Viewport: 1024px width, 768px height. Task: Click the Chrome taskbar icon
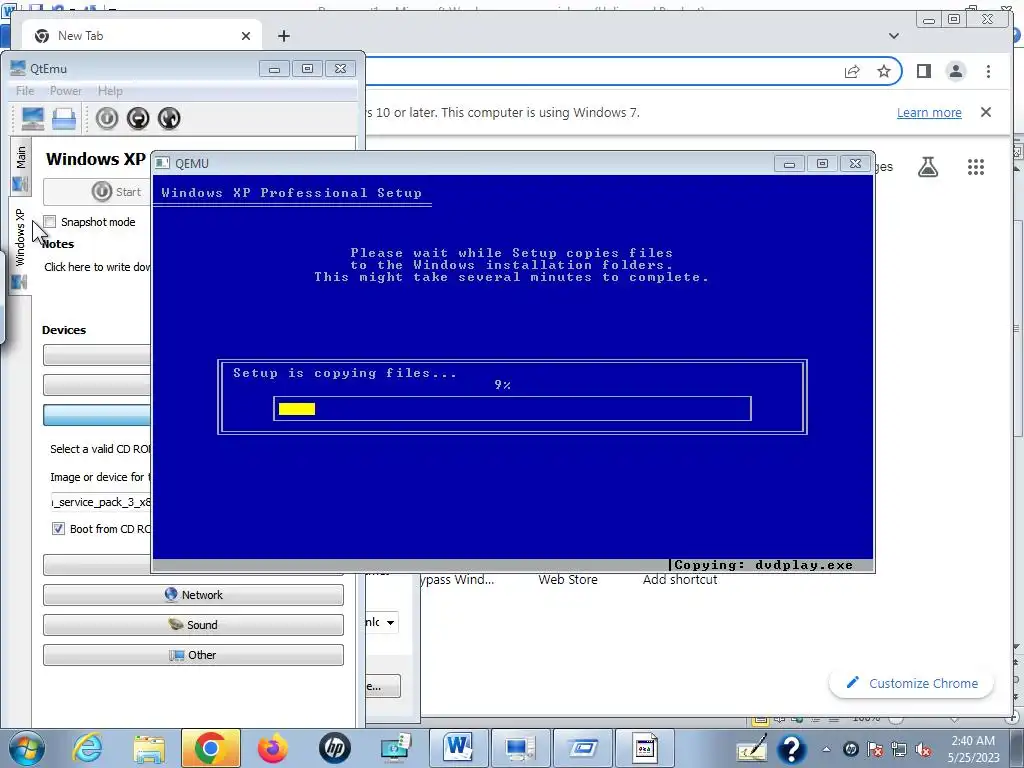point(210,748)
